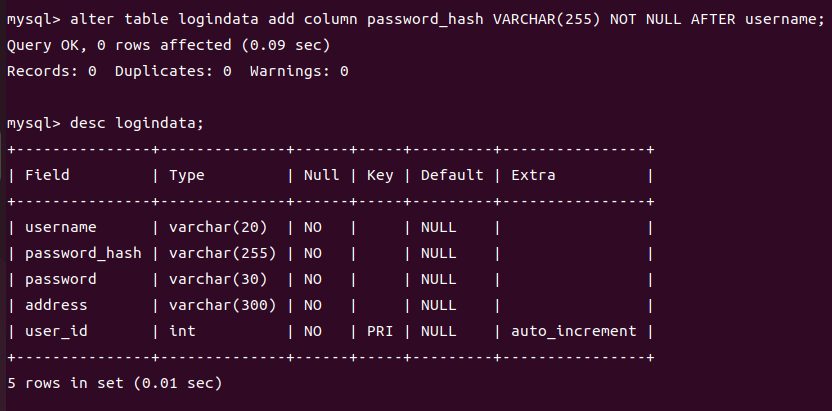Viewport: 832px width, 411px height.
Task: Click the 'user_id' field cell
Action: [56, 331]
